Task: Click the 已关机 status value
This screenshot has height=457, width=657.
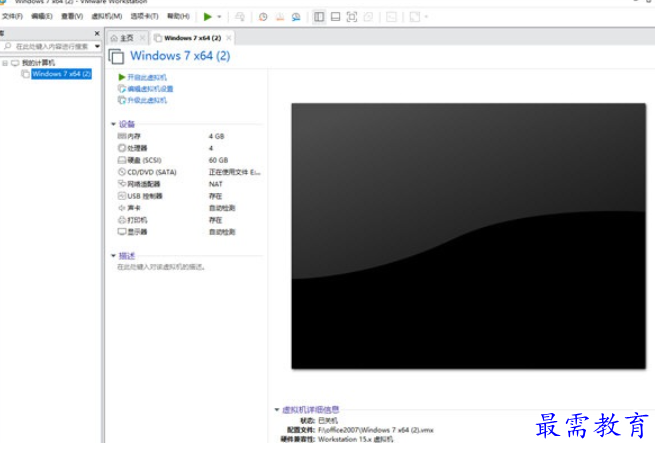Action: 328,421
